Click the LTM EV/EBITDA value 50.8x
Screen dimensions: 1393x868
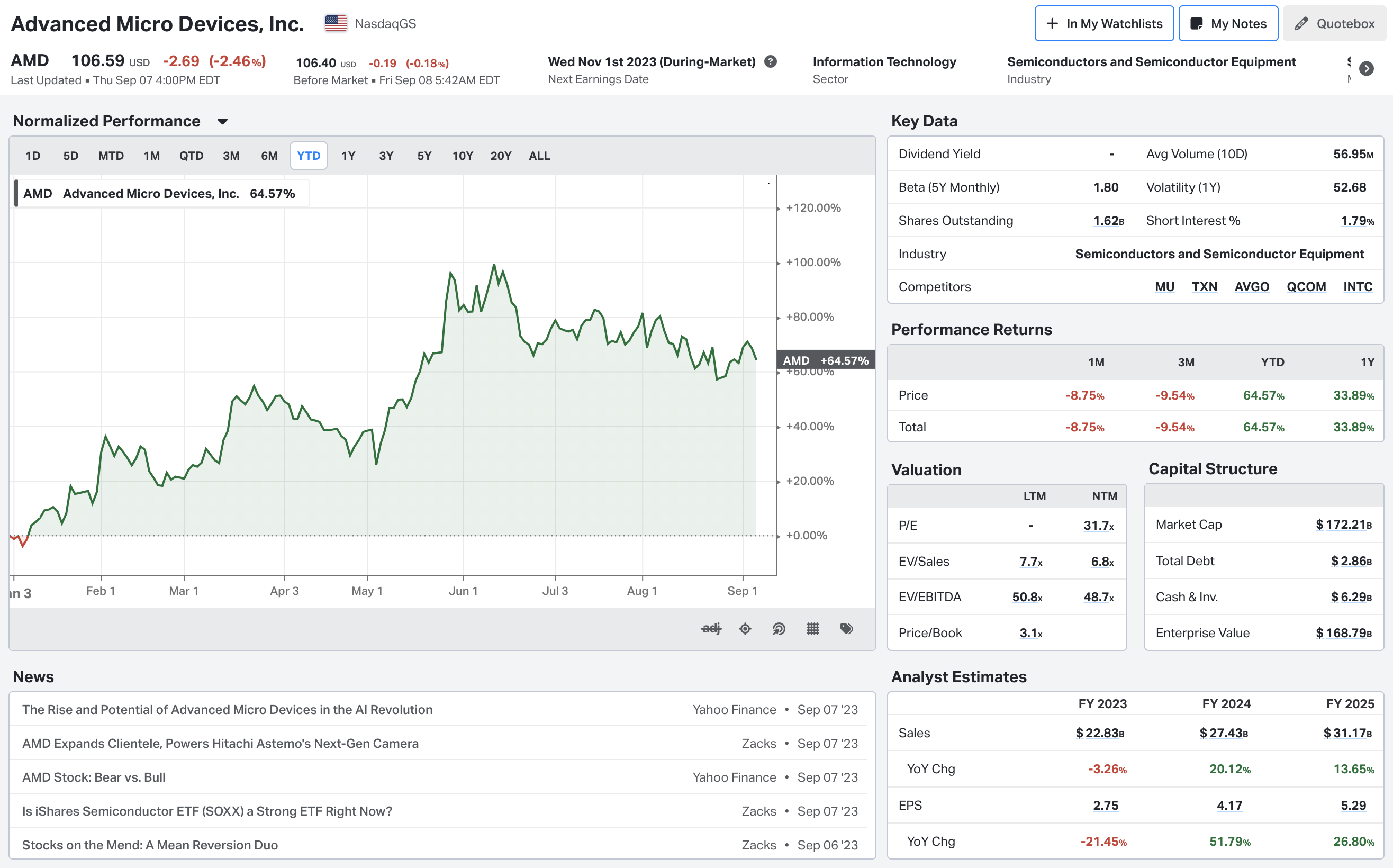(x=1027, y=597)
